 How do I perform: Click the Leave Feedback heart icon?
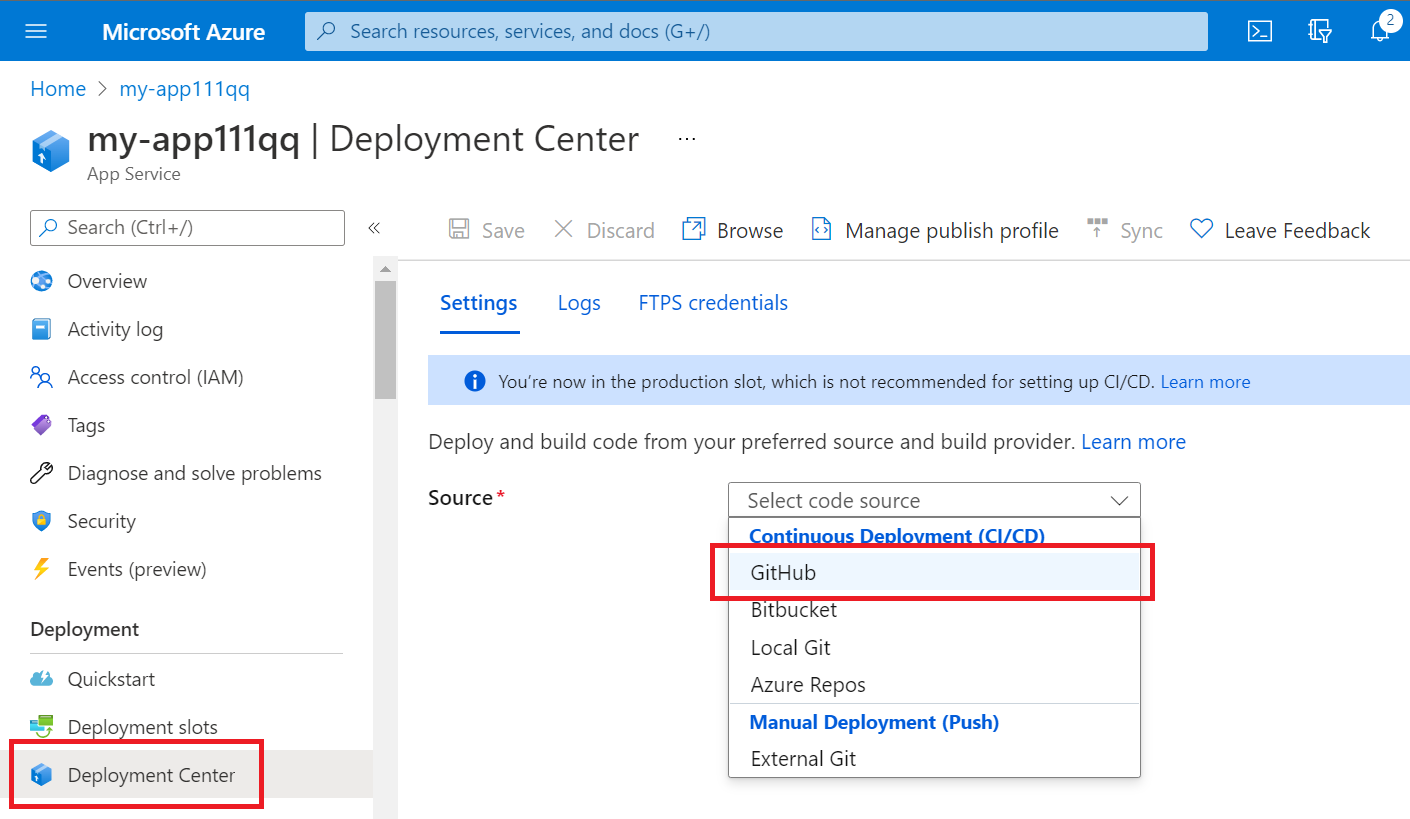[x=1201, y=230]
